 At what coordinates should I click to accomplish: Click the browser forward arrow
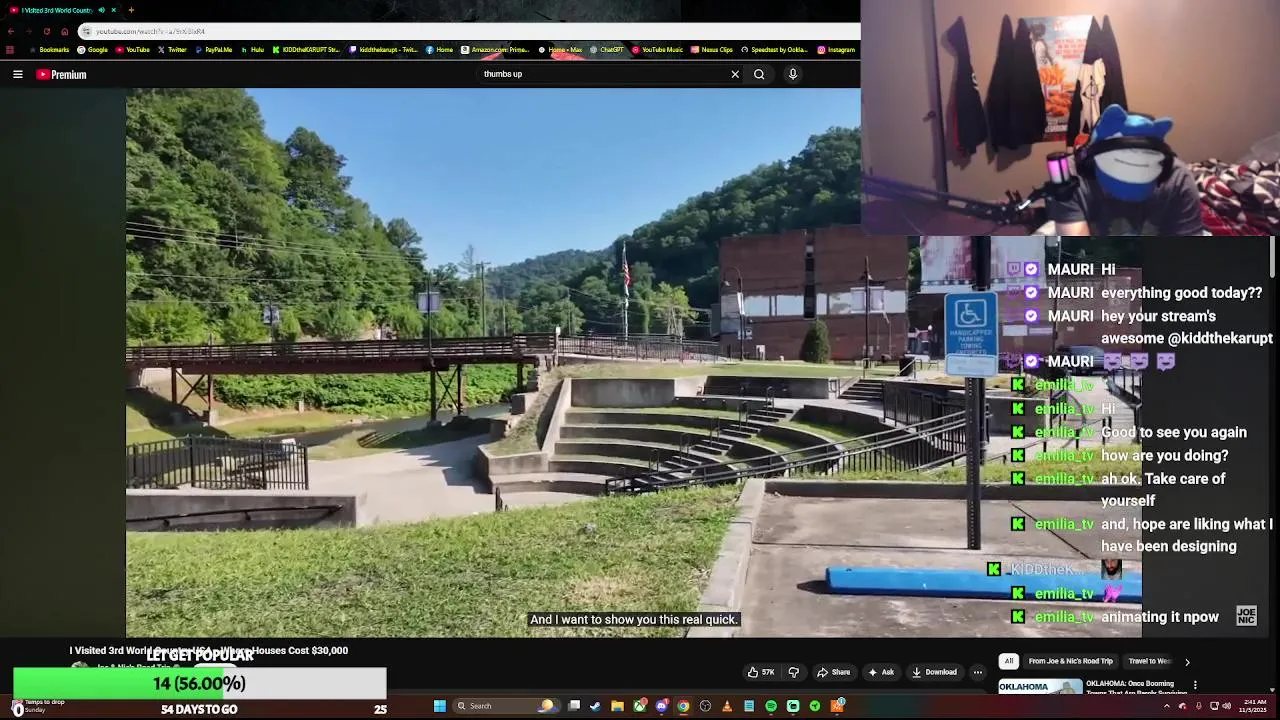tap(28, 31)
